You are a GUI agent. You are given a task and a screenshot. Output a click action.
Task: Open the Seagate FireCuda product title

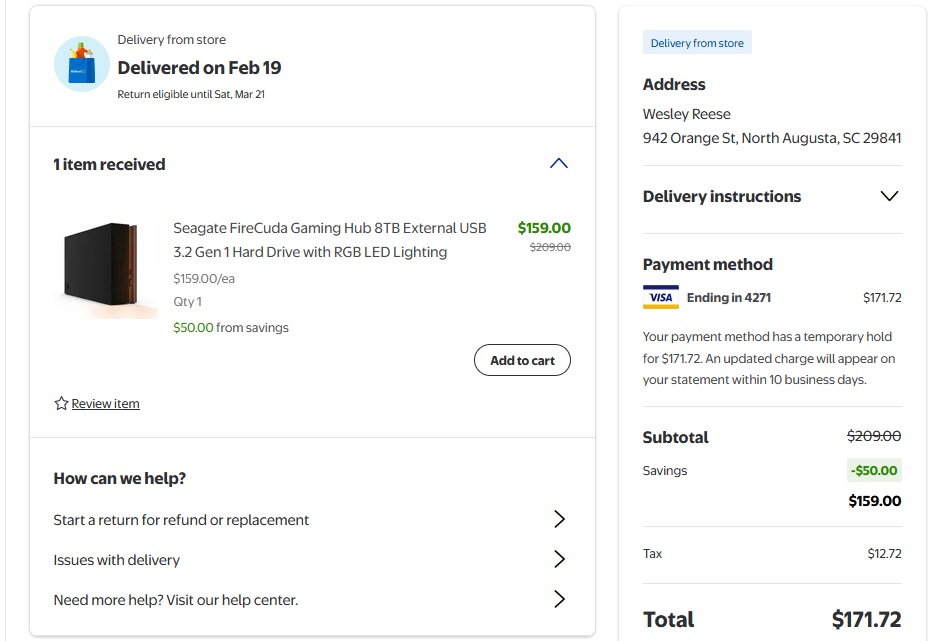point(329,240)
